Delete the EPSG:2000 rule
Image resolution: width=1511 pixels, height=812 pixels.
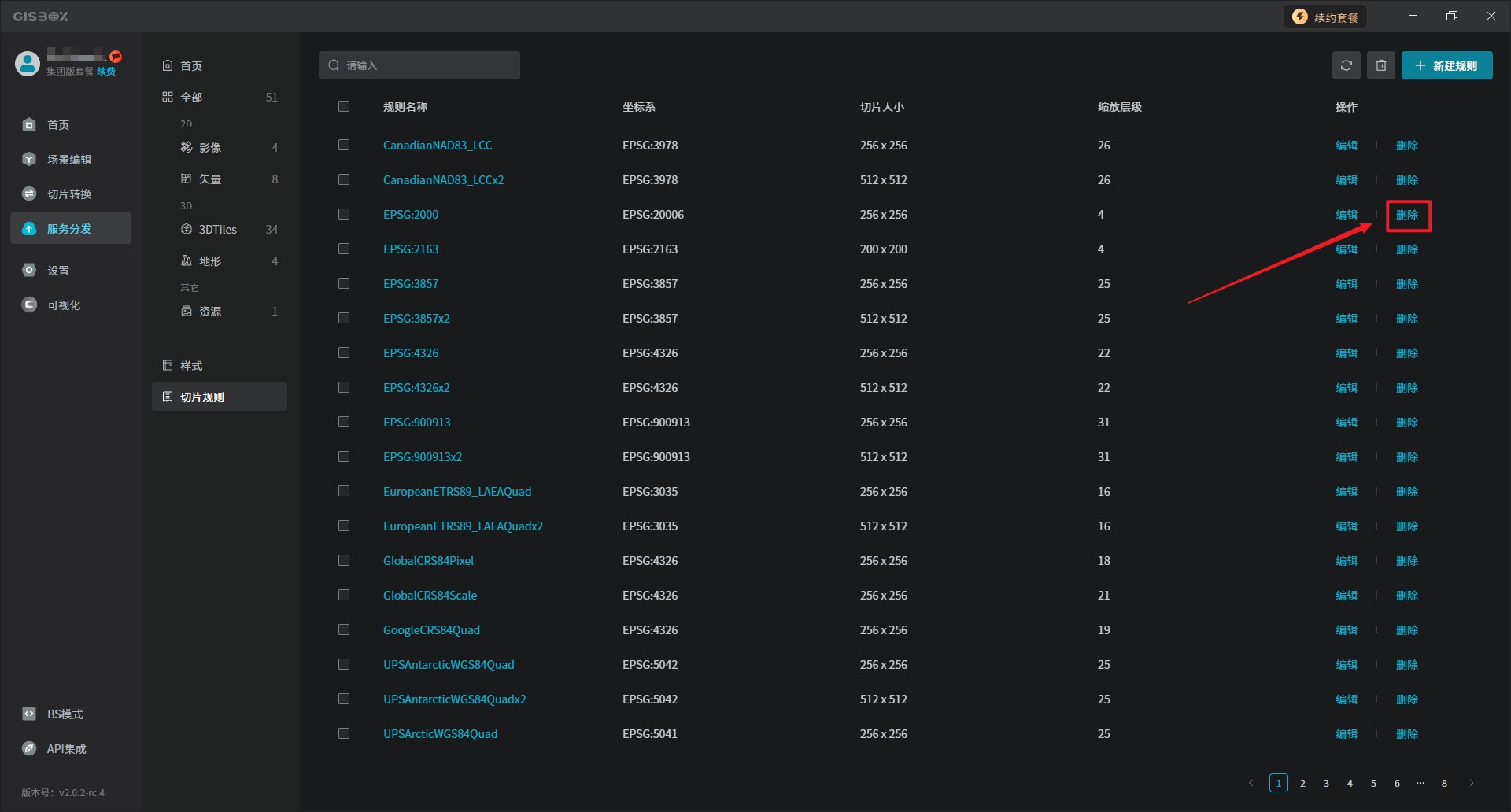coord(1407,215)
